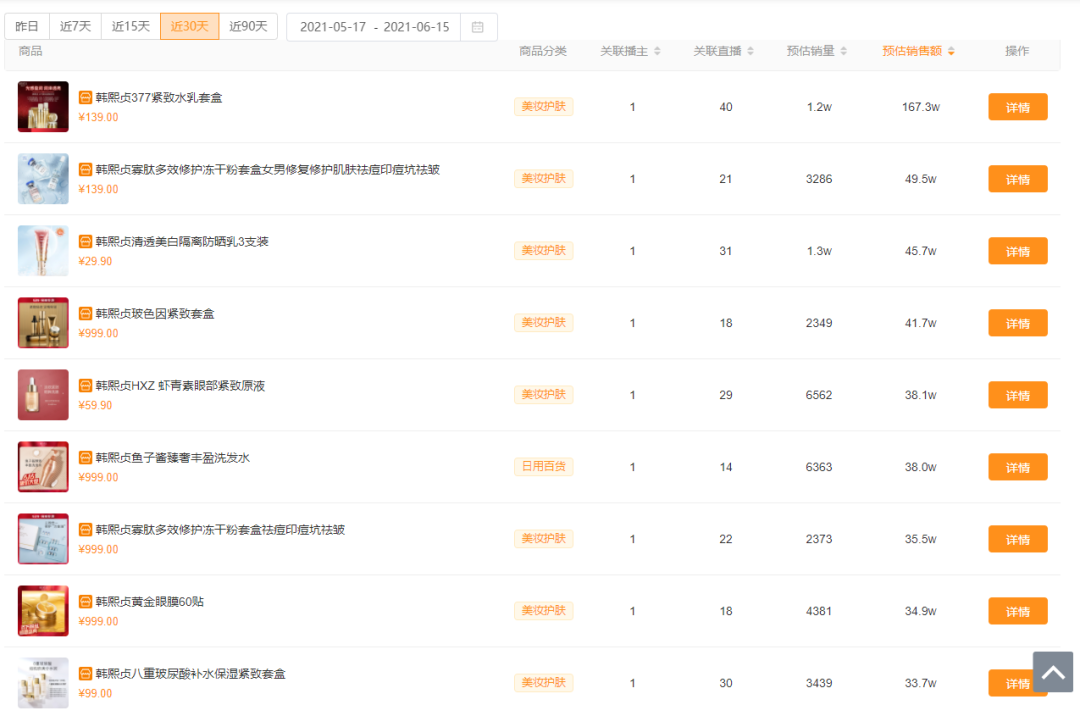The image size is (1080, 716).
Task: Click the 167.3w sales amount value
Action: [x=921, y=107]
